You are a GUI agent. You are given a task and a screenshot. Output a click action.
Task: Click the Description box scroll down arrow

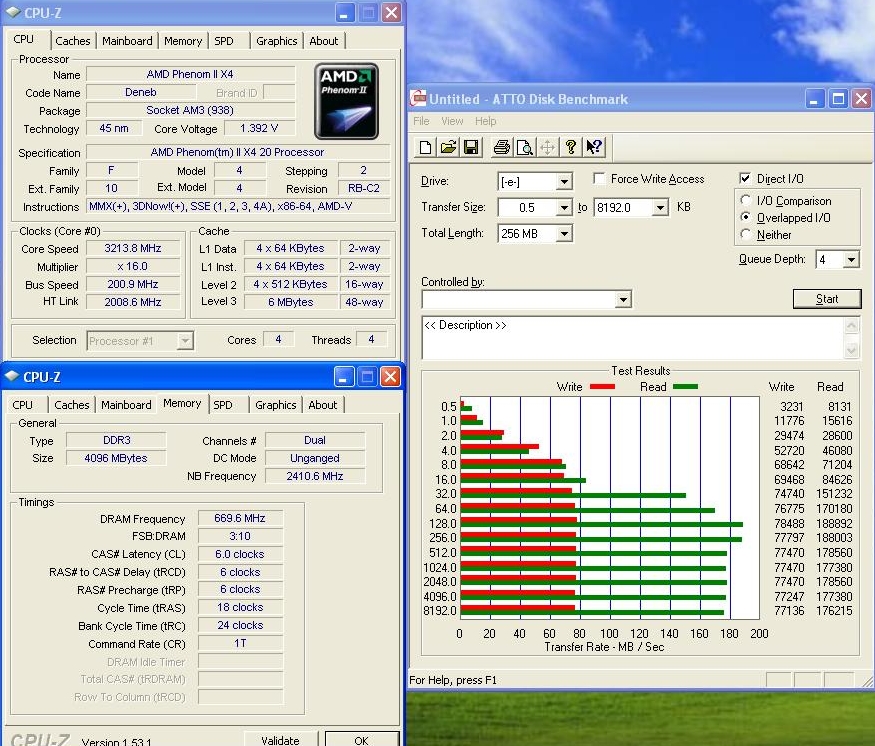click(852, 350)
